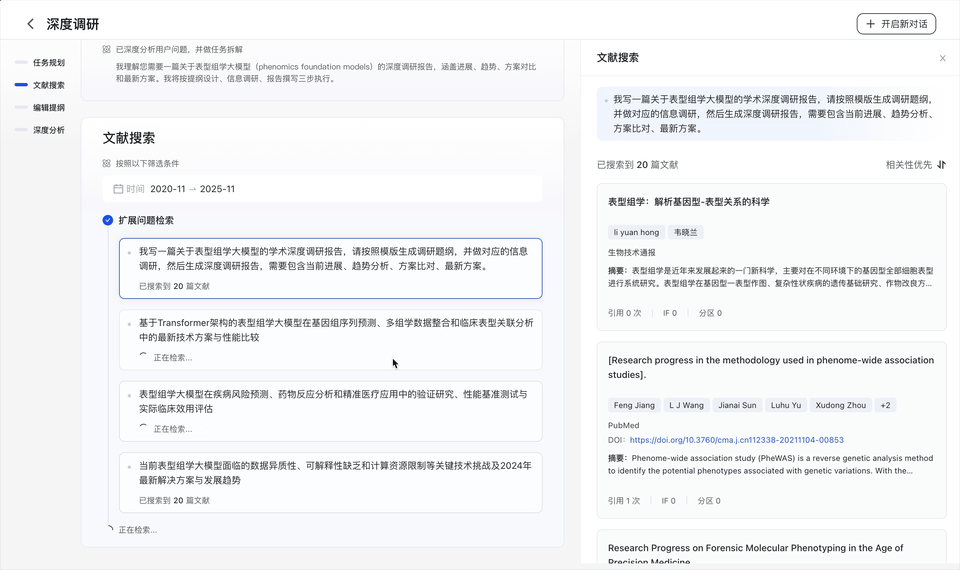Click the 开启新对话 button
This screenshot has width=960, height=570.
click(x=896, y=24)
